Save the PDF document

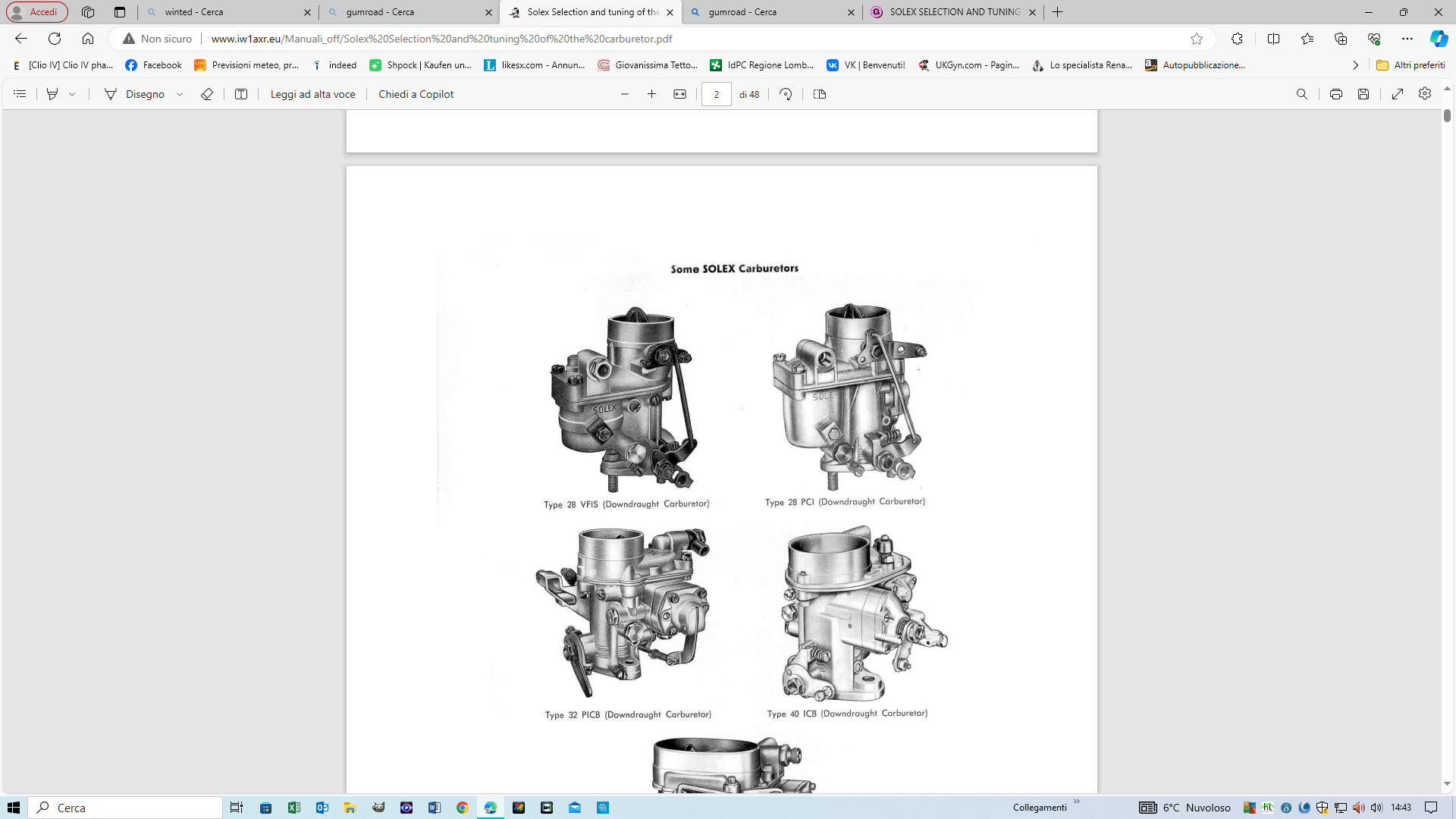click(x=1363, y=94)
